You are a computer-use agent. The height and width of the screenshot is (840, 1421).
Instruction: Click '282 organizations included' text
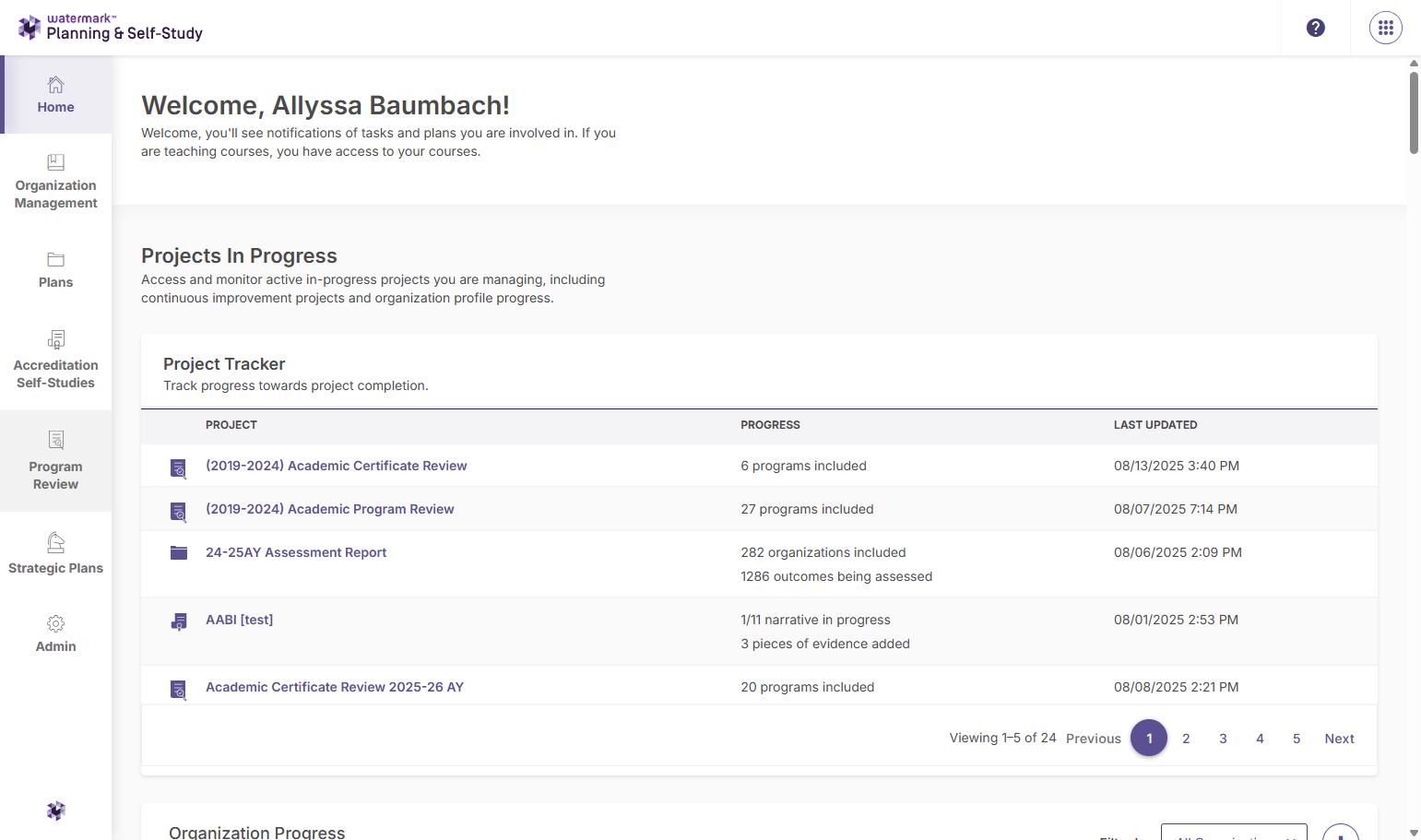pyautogui.click(x=823, y=552)
